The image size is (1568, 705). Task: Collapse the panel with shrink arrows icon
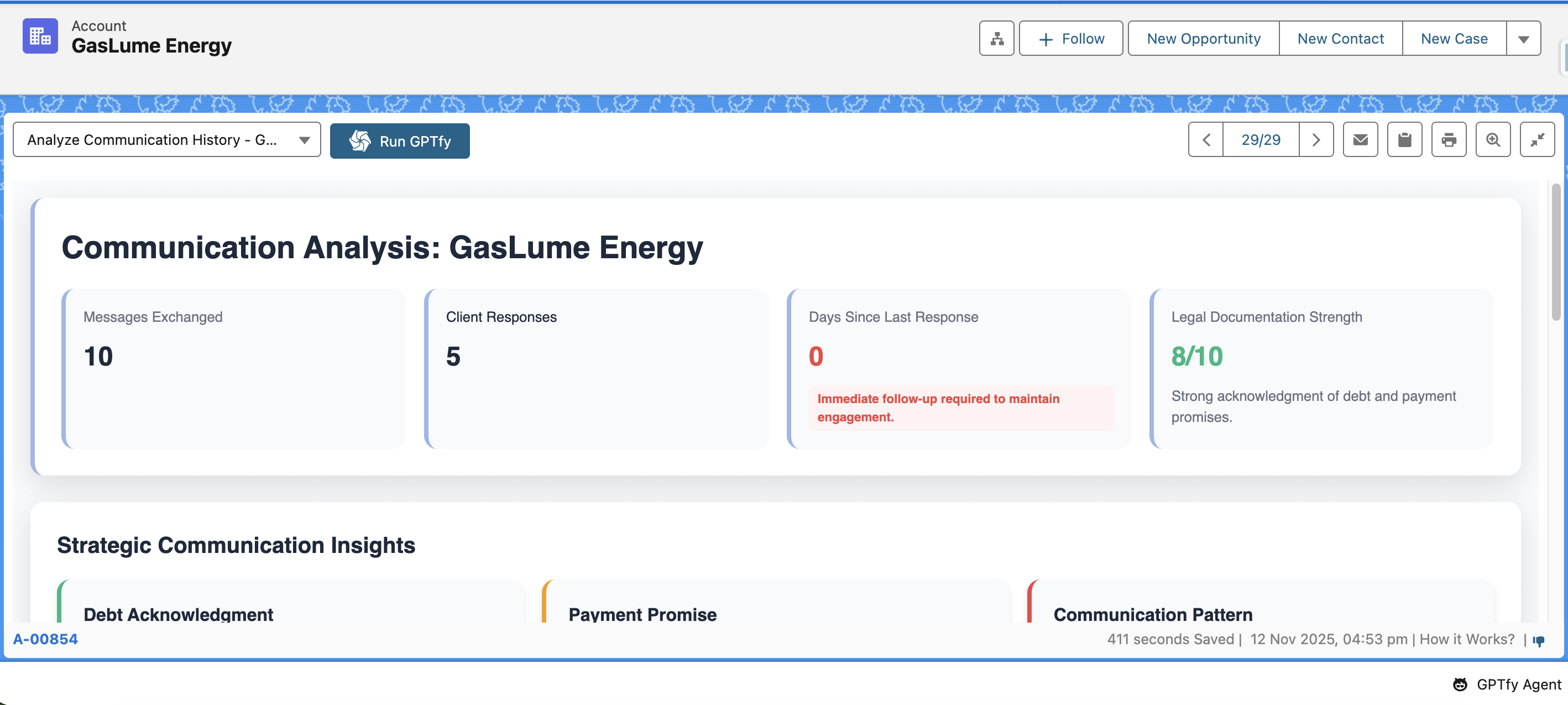1537,140
